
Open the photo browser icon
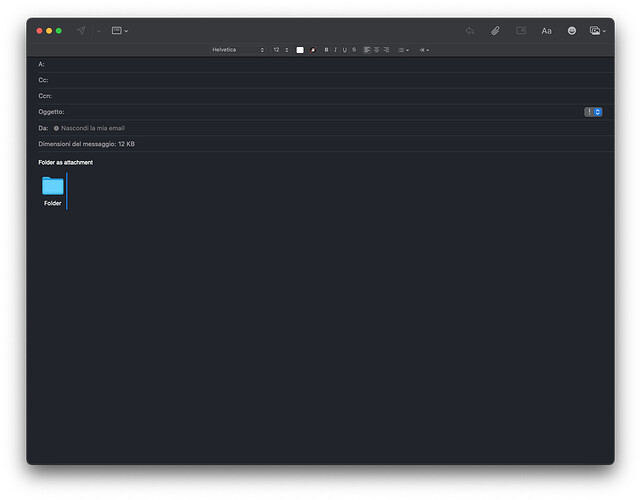pyautogui.click(x=597, y=31)
